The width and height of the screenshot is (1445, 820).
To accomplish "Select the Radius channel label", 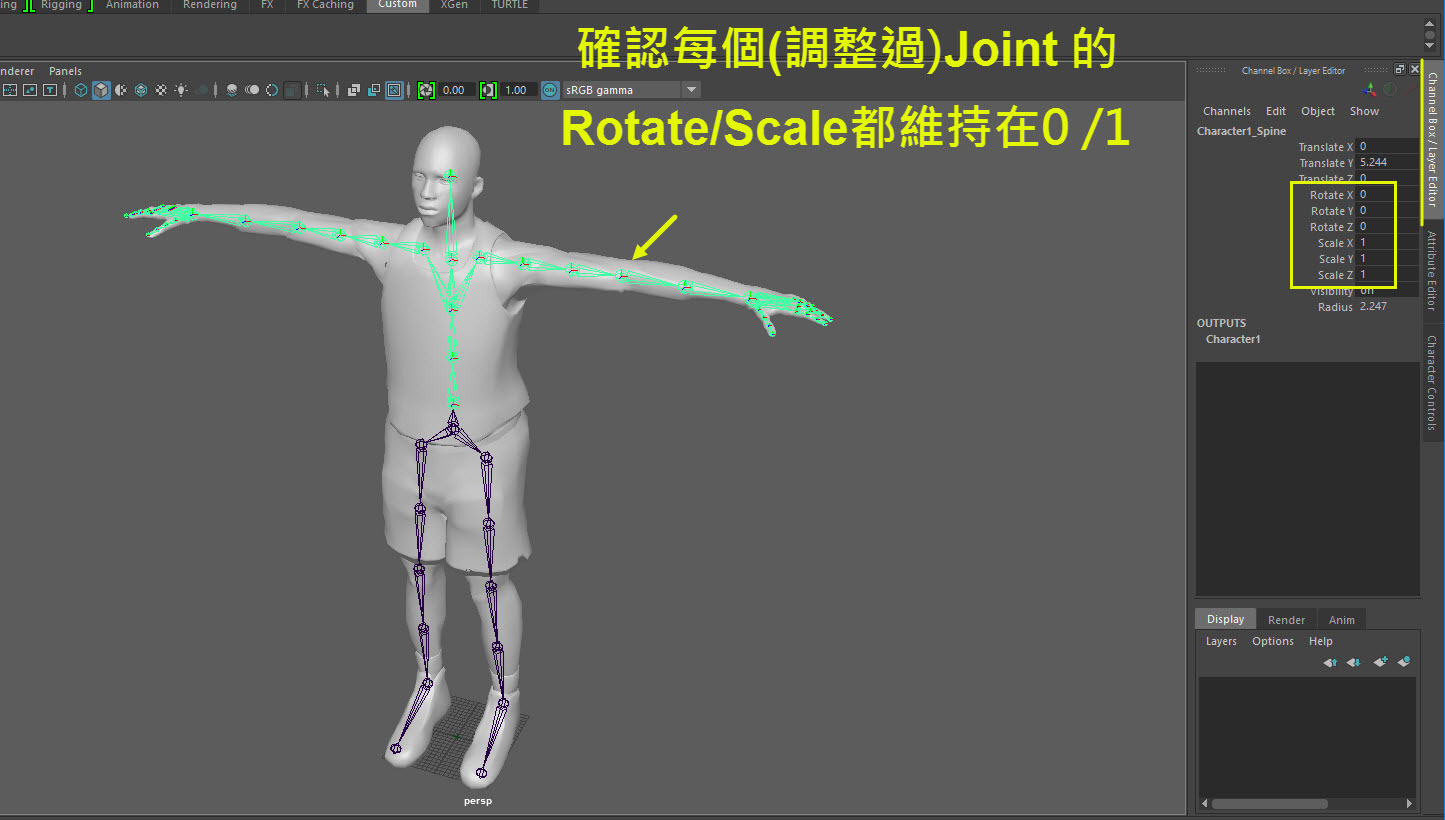I will [1335, 307].
